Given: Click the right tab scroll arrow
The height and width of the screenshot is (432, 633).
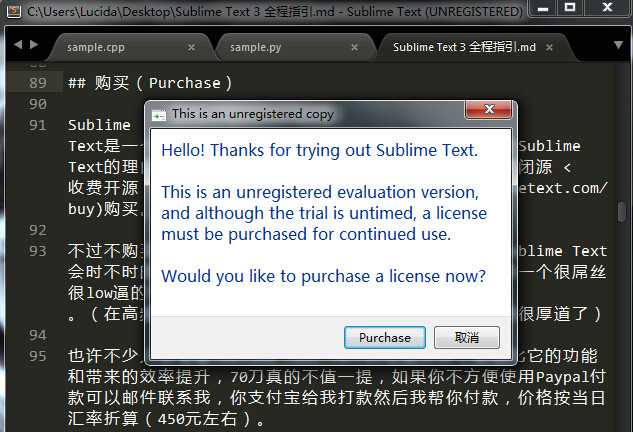Looking at the screenshot, I should [34, 44].
